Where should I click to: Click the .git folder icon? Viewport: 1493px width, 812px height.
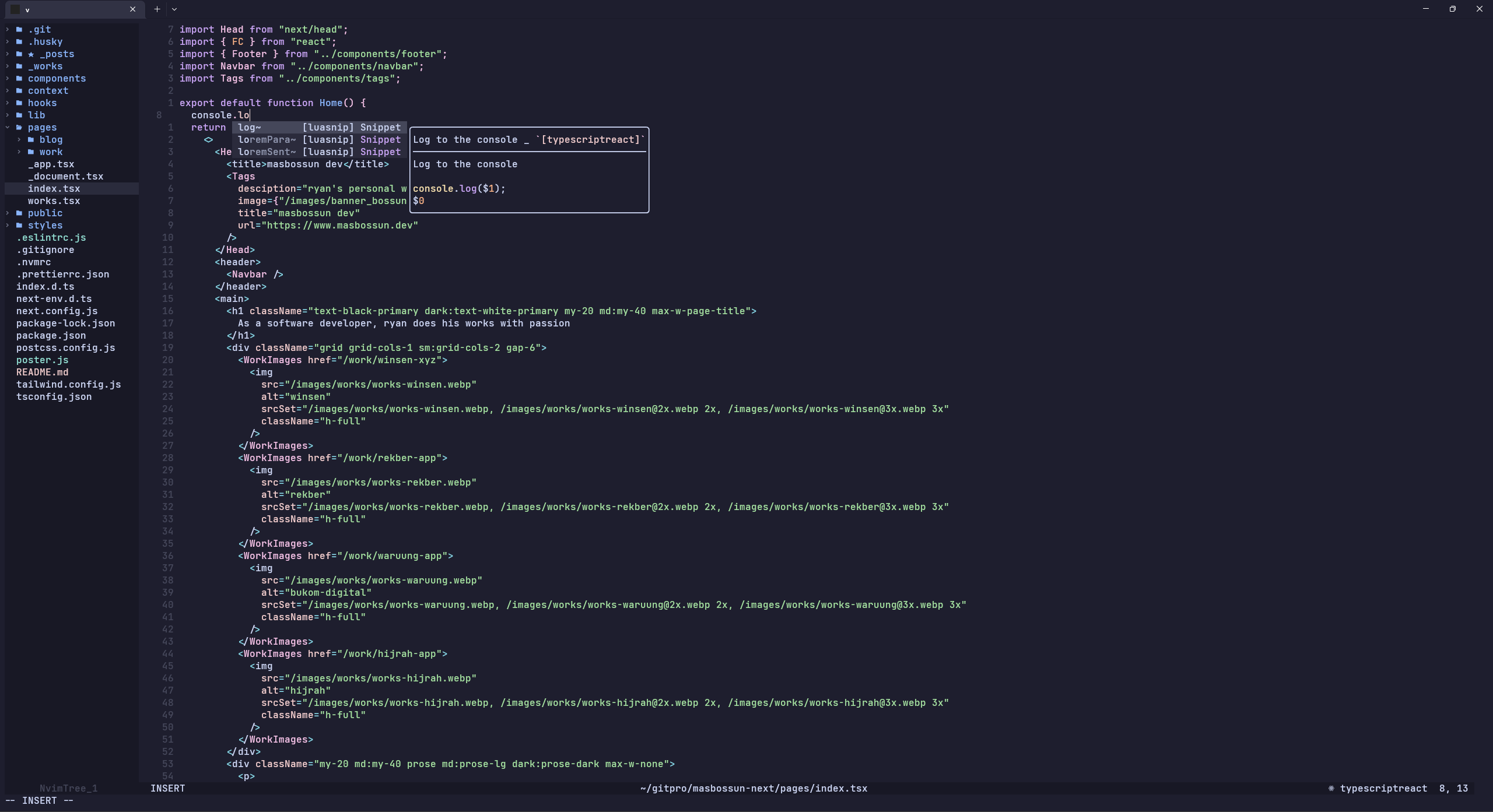coord(19,29)
